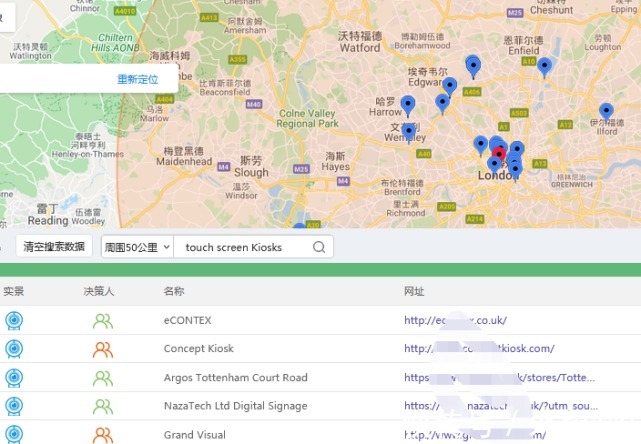641x444 pixels.
Task: Show decision makers for Argos Tottenham Court Road
Action: coord(103,379)
